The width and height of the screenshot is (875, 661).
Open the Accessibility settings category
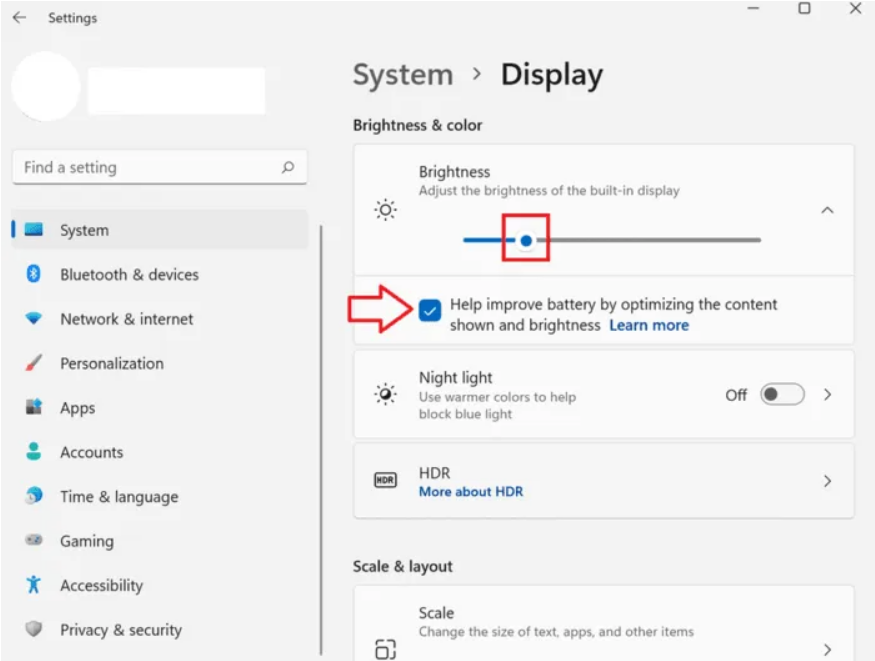pyautogui.click(x=101, y=586)
